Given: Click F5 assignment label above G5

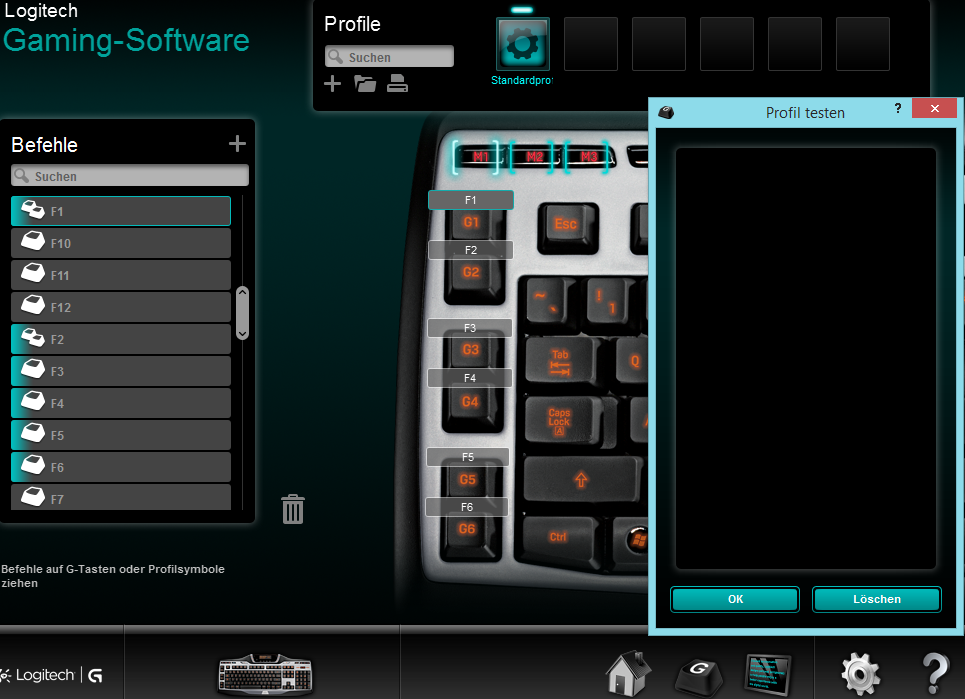Looking at the screenshot, I should point(468,457).
